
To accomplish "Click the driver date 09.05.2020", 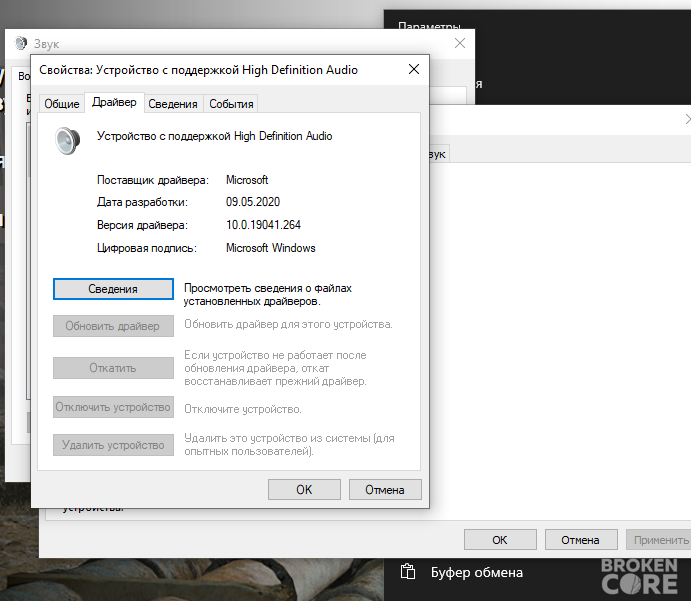I will (x=253, y=202).
